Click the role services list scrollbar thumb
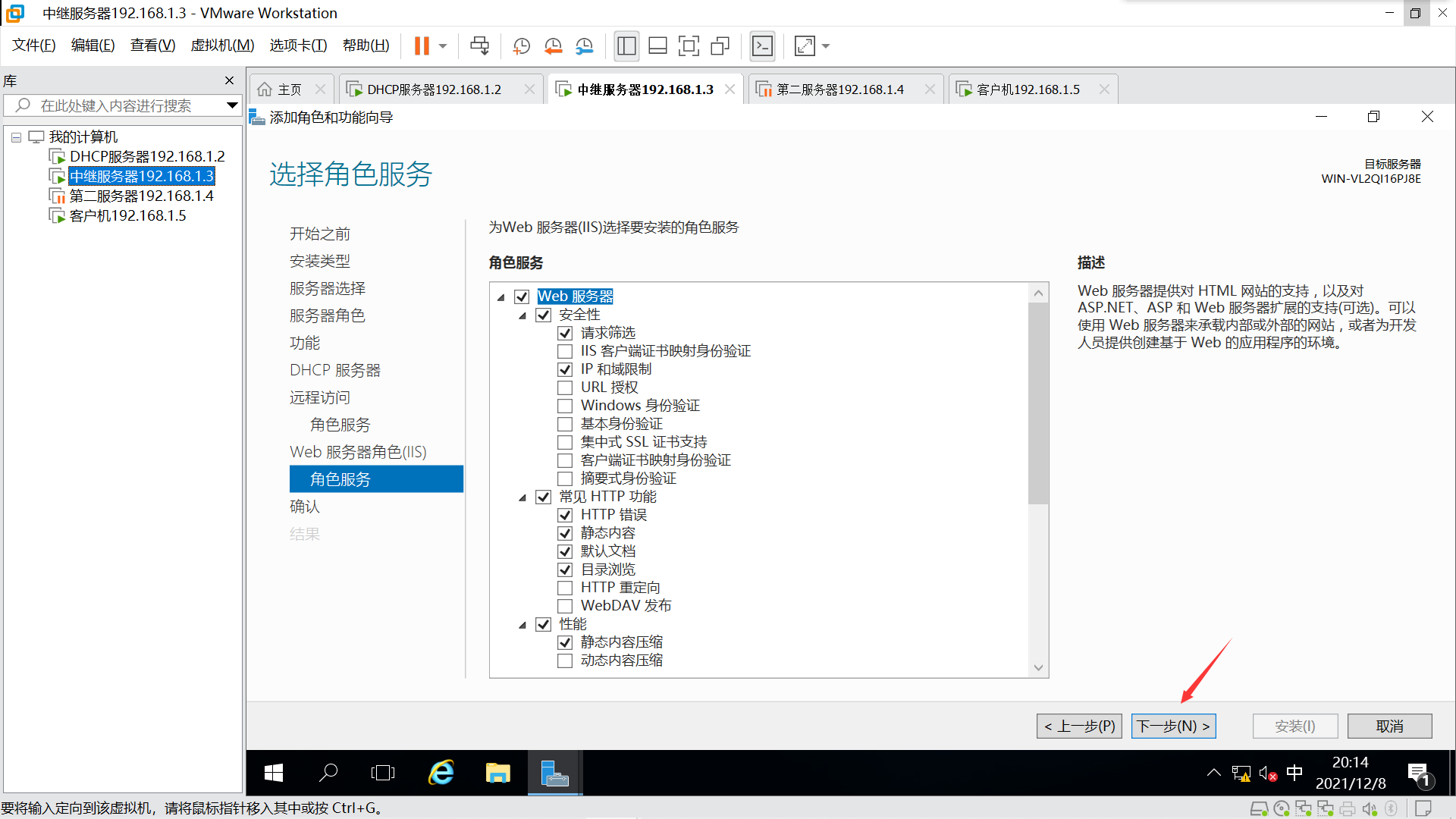1456x819 pixels. coord(1038,402)
